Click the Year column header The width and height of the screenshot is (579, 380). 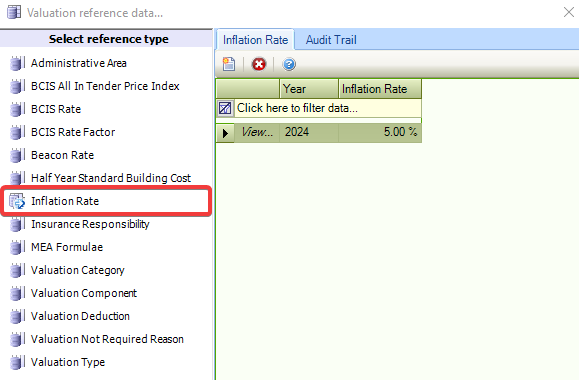(x=309, y=89)
